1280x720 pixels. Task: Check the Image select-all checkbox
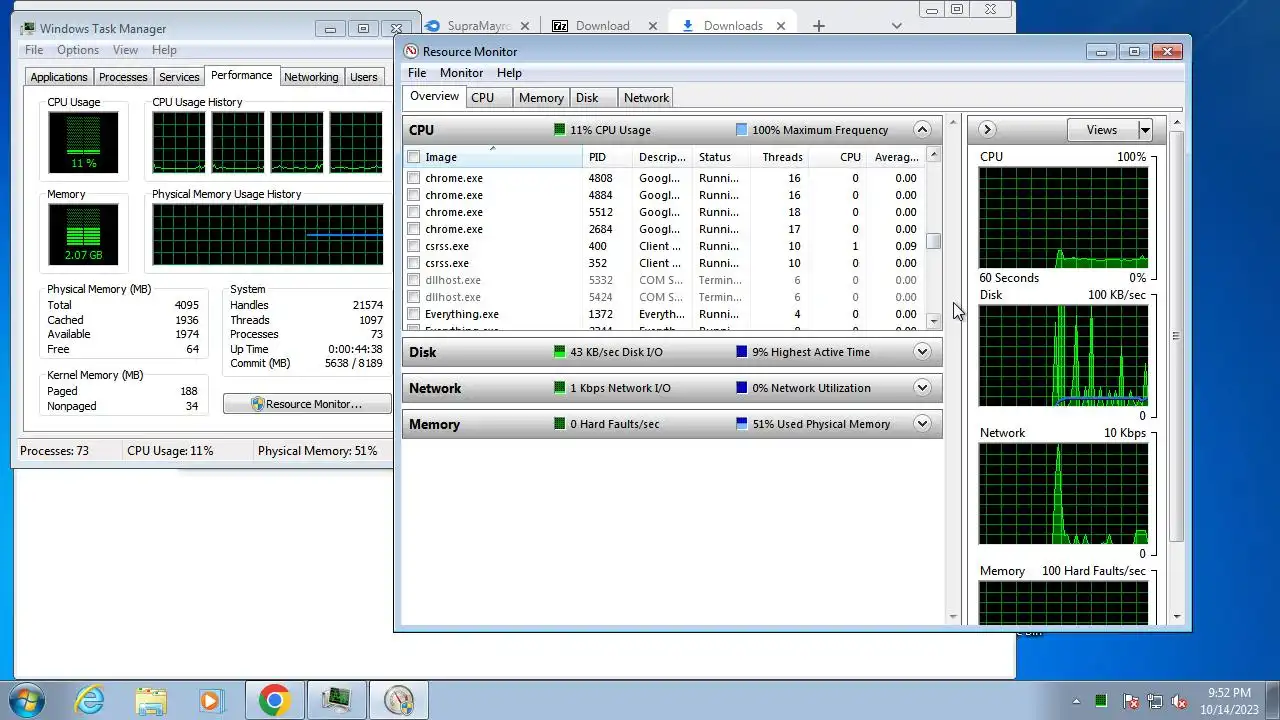(x=413, y=157)
